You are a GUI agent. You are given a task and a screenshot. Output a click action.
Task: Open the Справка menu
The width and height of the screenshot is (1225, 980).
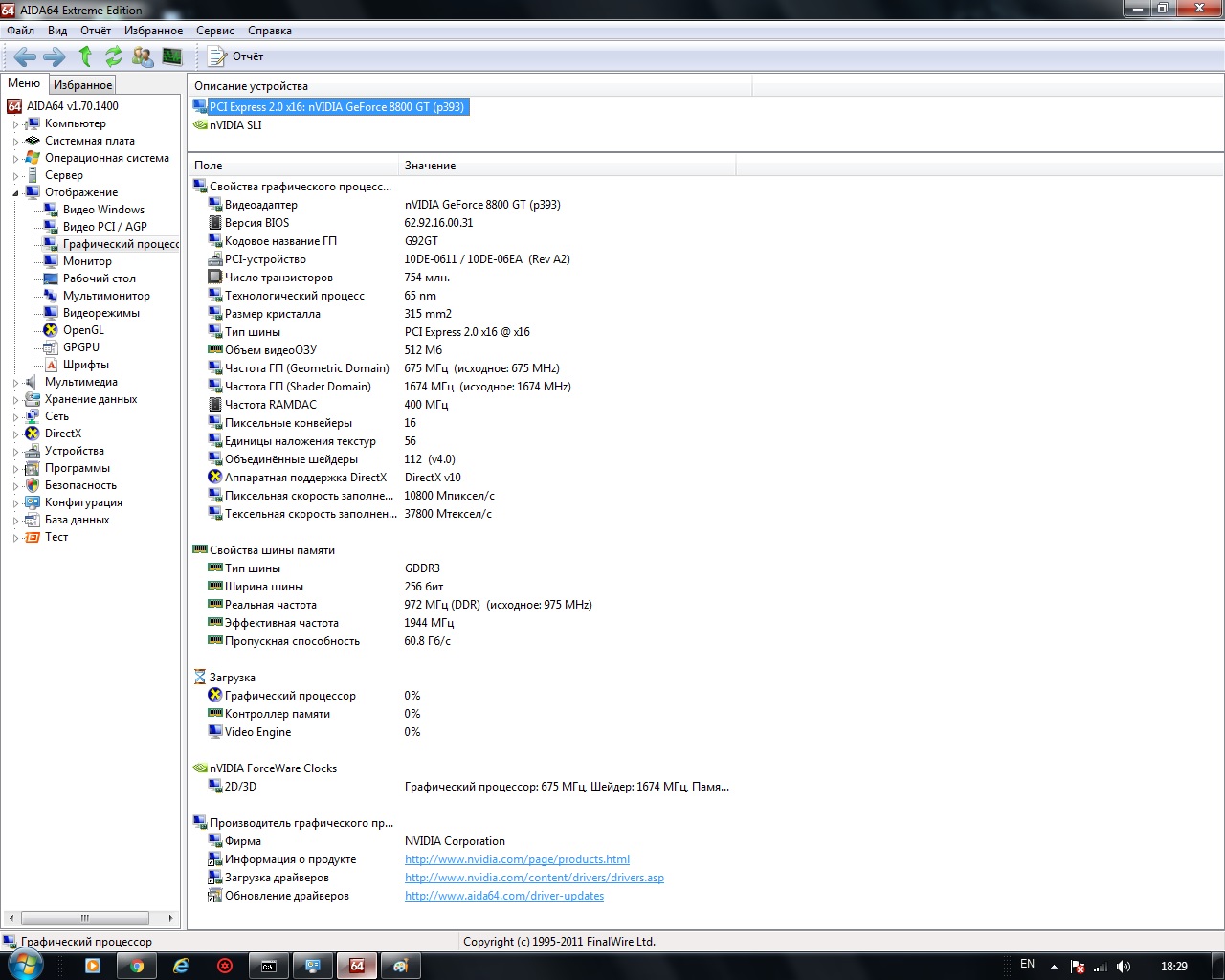coord(270,31)
